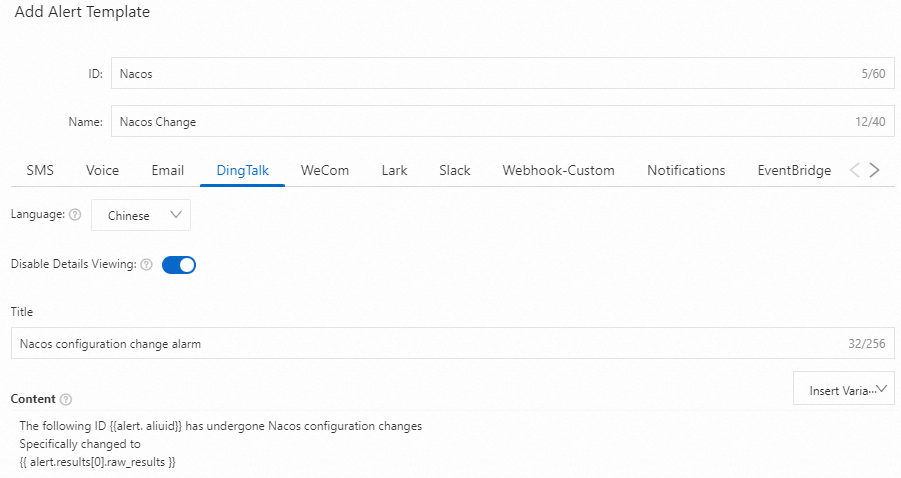Open the Voice tab
The image size is (901, 478).
tap(102, 170)
